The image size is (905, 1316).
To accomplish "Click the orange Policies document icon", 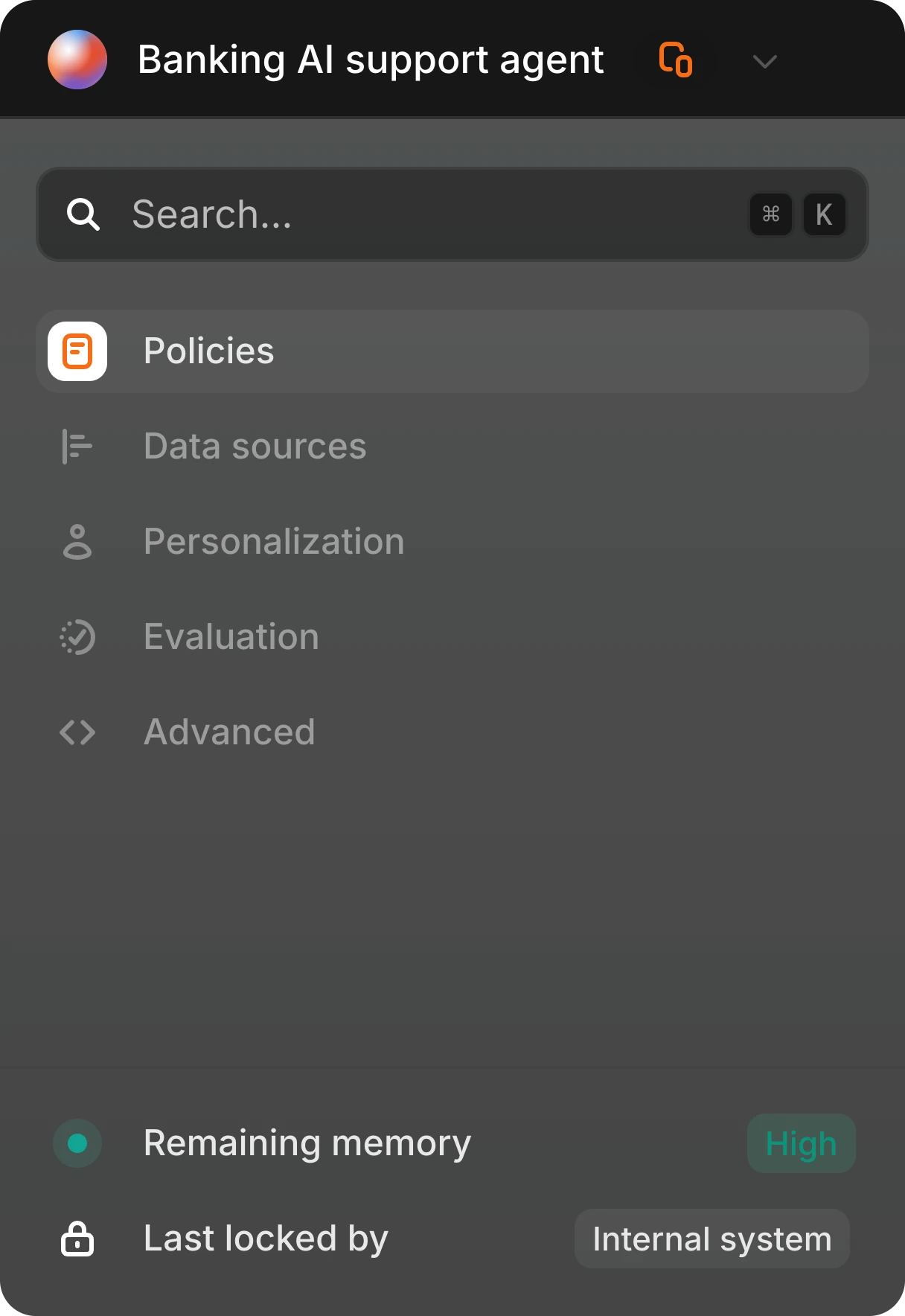I will tap(77, 351).
